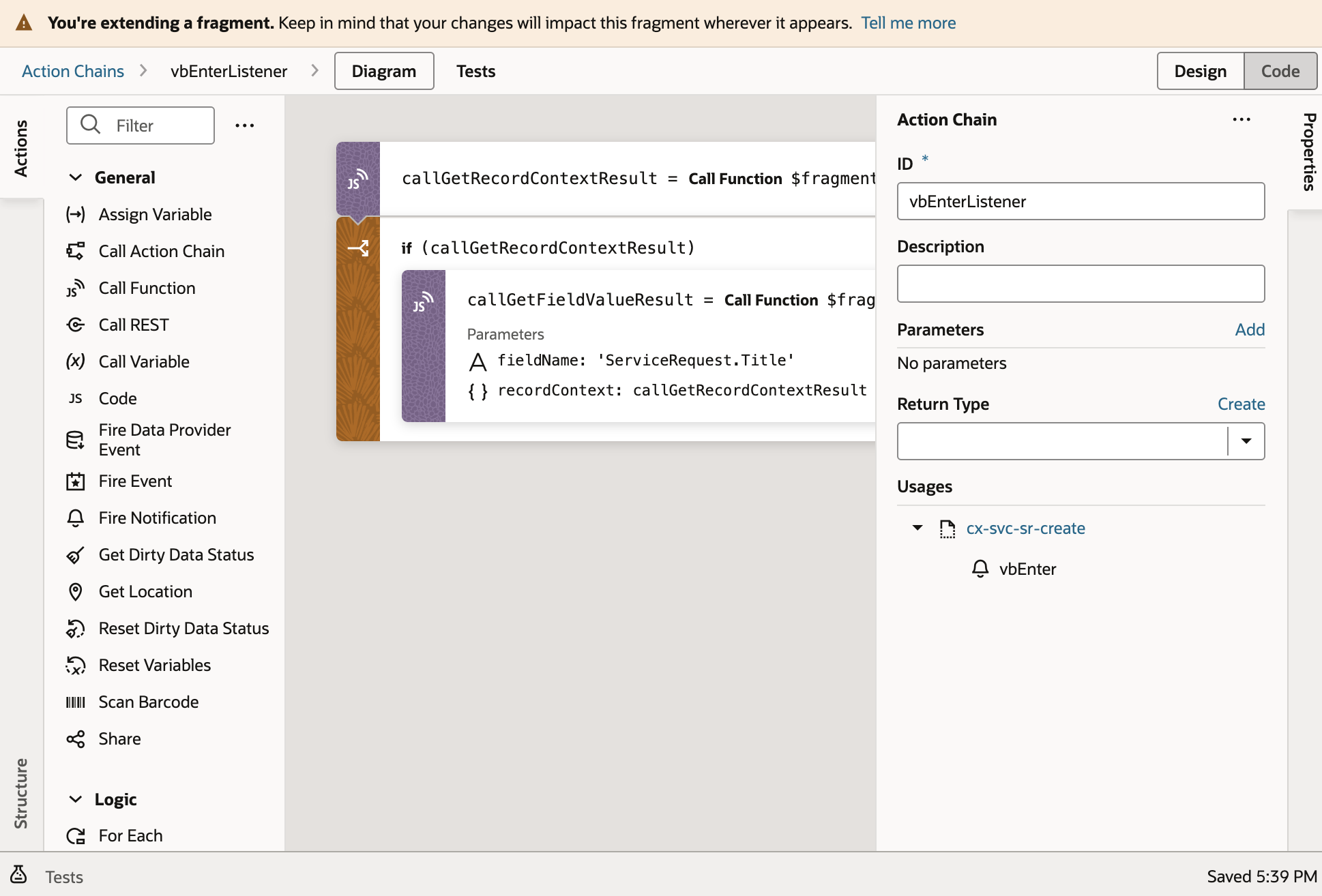Viewport: 1322px width, 896px height.
Task: Select the if (callGetRecordContextResult) condition text
Action: 548,248
